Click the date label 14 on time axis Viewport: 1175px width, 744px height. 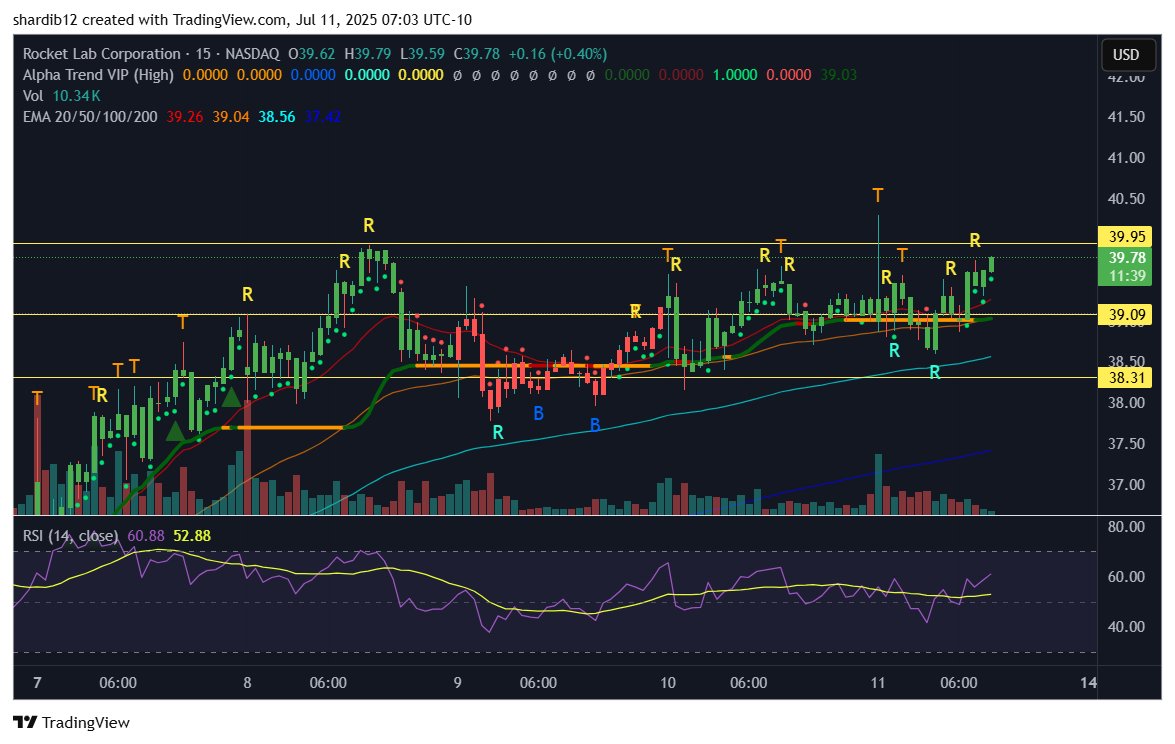click(1088, 683)
